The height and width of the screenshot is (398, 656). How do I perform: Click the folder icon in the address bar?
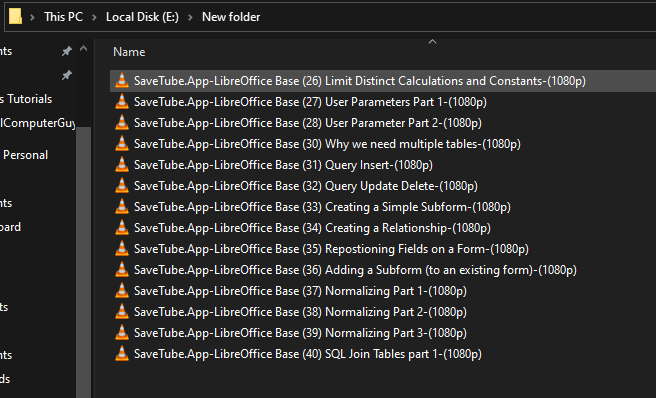[15, 17]
